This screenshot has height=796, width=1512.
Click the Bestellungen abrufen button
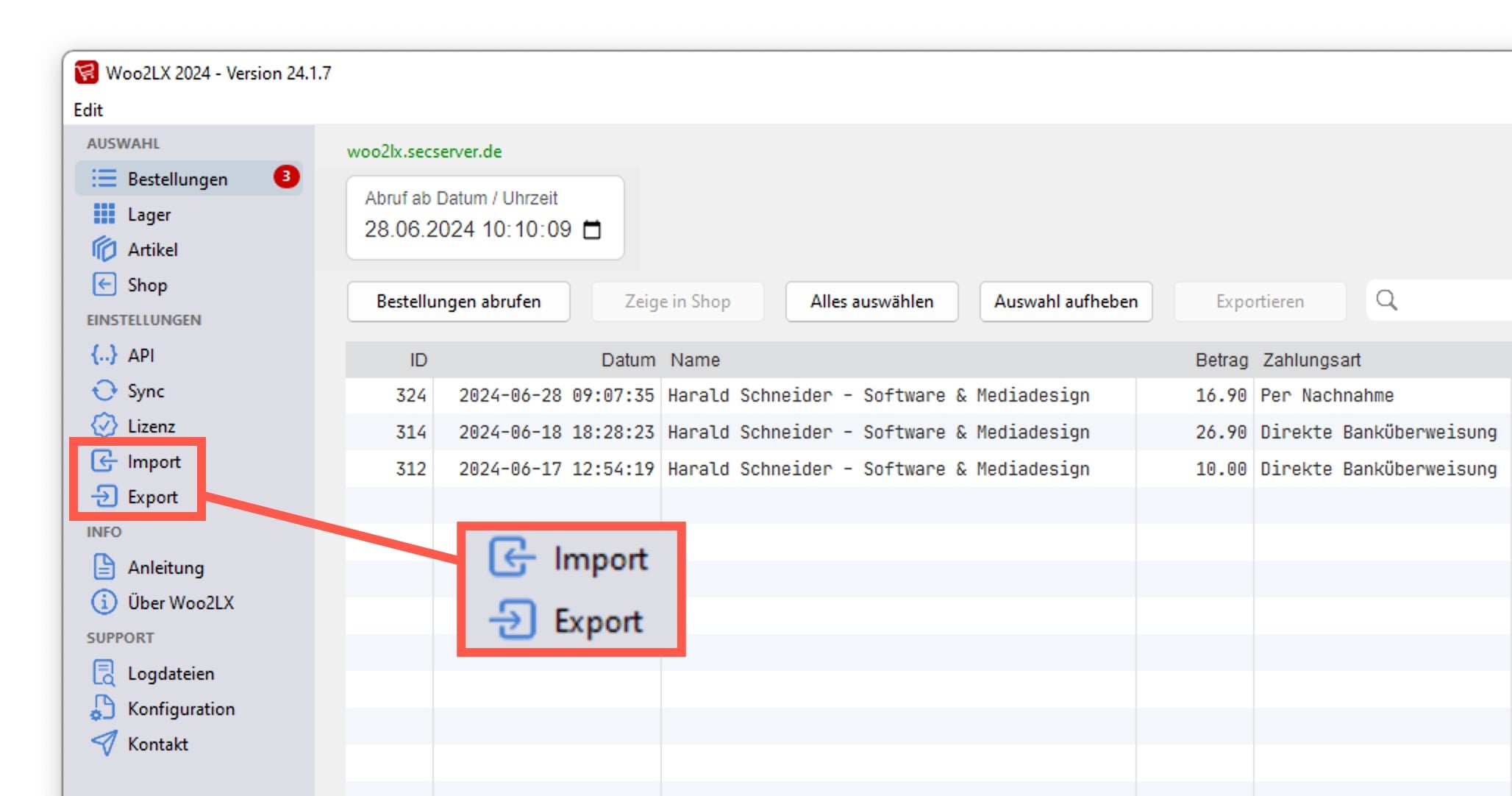(458, 302)
